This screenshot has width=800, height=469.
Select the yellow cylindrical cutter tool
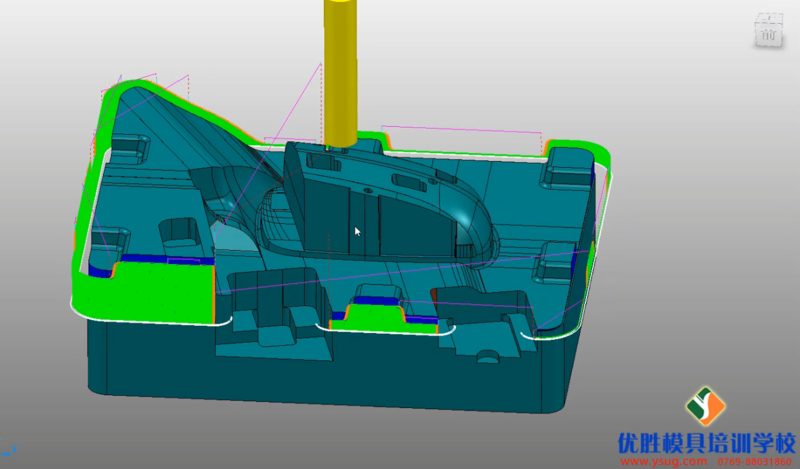pos(341,70)
